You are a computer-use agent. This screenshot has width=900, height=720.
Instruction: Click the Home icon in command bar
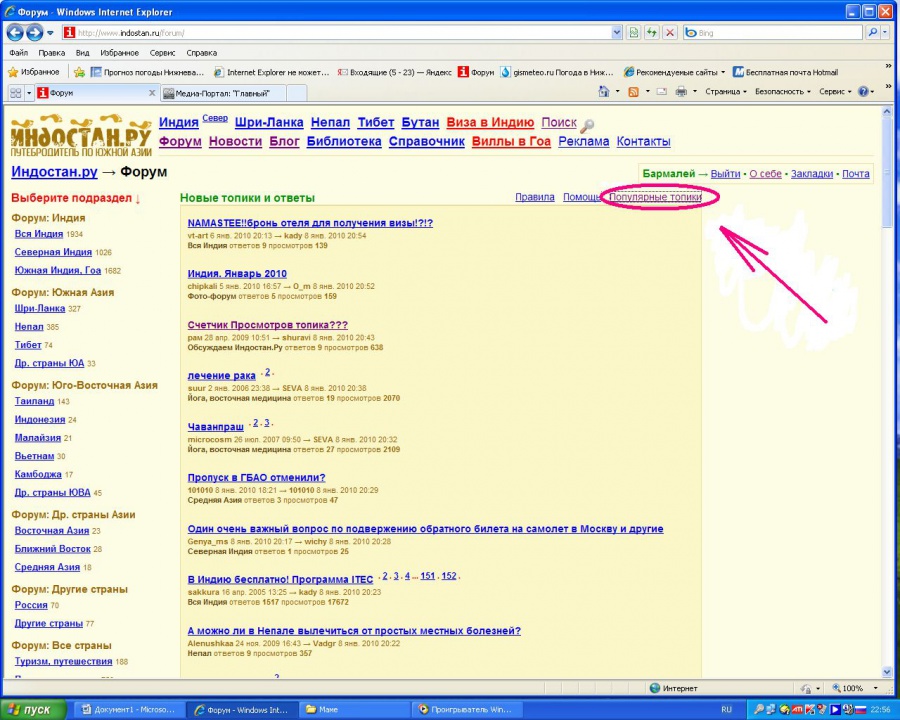(x=603, y=92)
